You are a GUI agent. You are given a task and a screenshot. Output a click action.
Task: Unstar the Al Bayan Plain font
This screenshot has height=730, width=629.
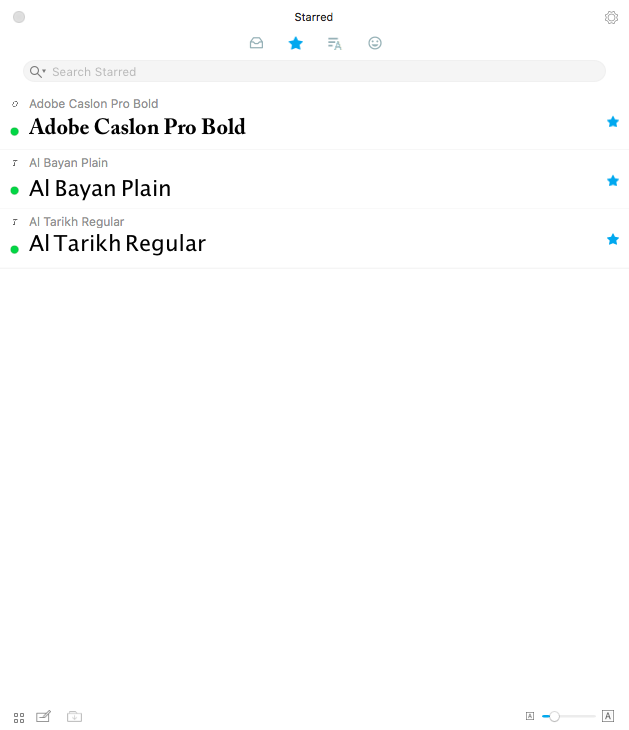pos(613,181)
